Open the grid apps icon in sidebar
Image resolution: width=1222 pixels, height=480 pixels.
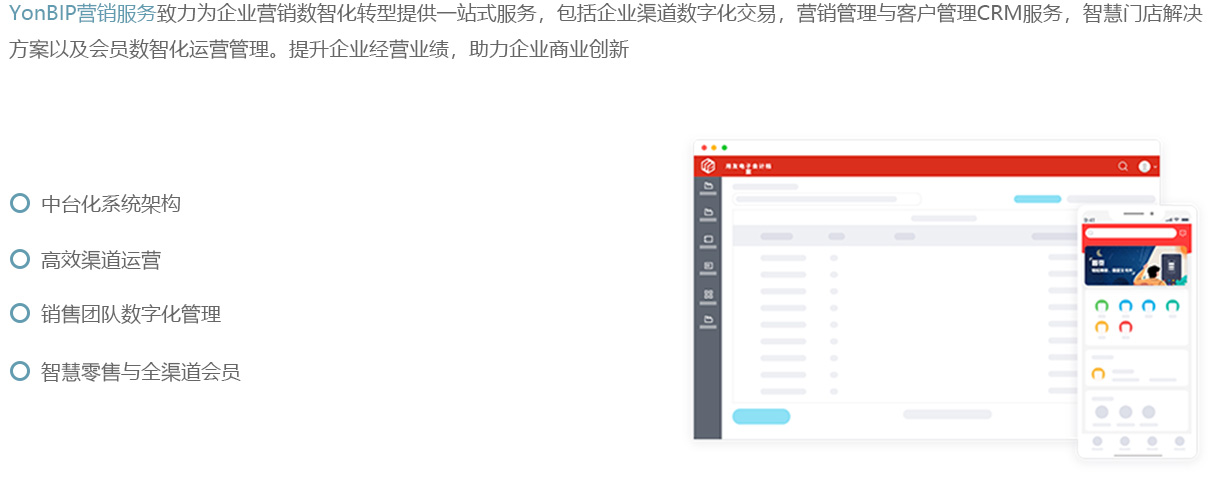point(708,294)
